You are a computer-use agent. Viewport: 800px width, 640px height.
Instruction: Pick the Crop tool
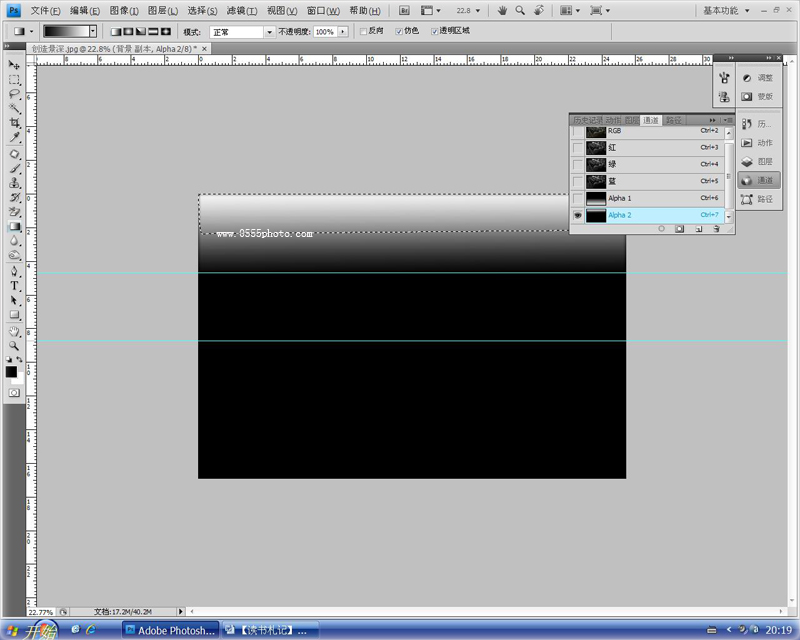pyautogui.click(x=15, y=123)
